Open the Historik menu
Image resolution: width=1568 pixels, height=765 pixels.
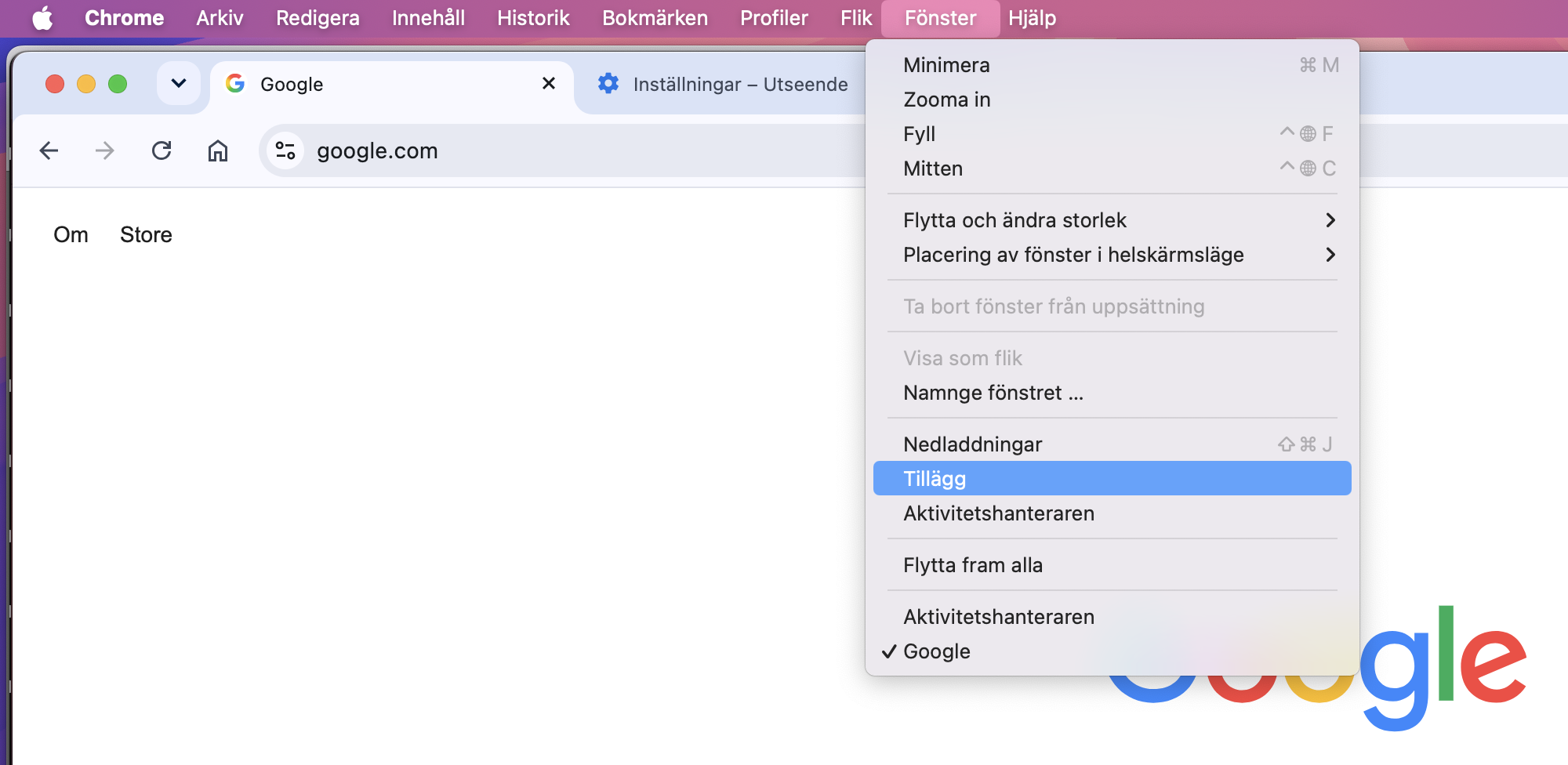(533, 18)
